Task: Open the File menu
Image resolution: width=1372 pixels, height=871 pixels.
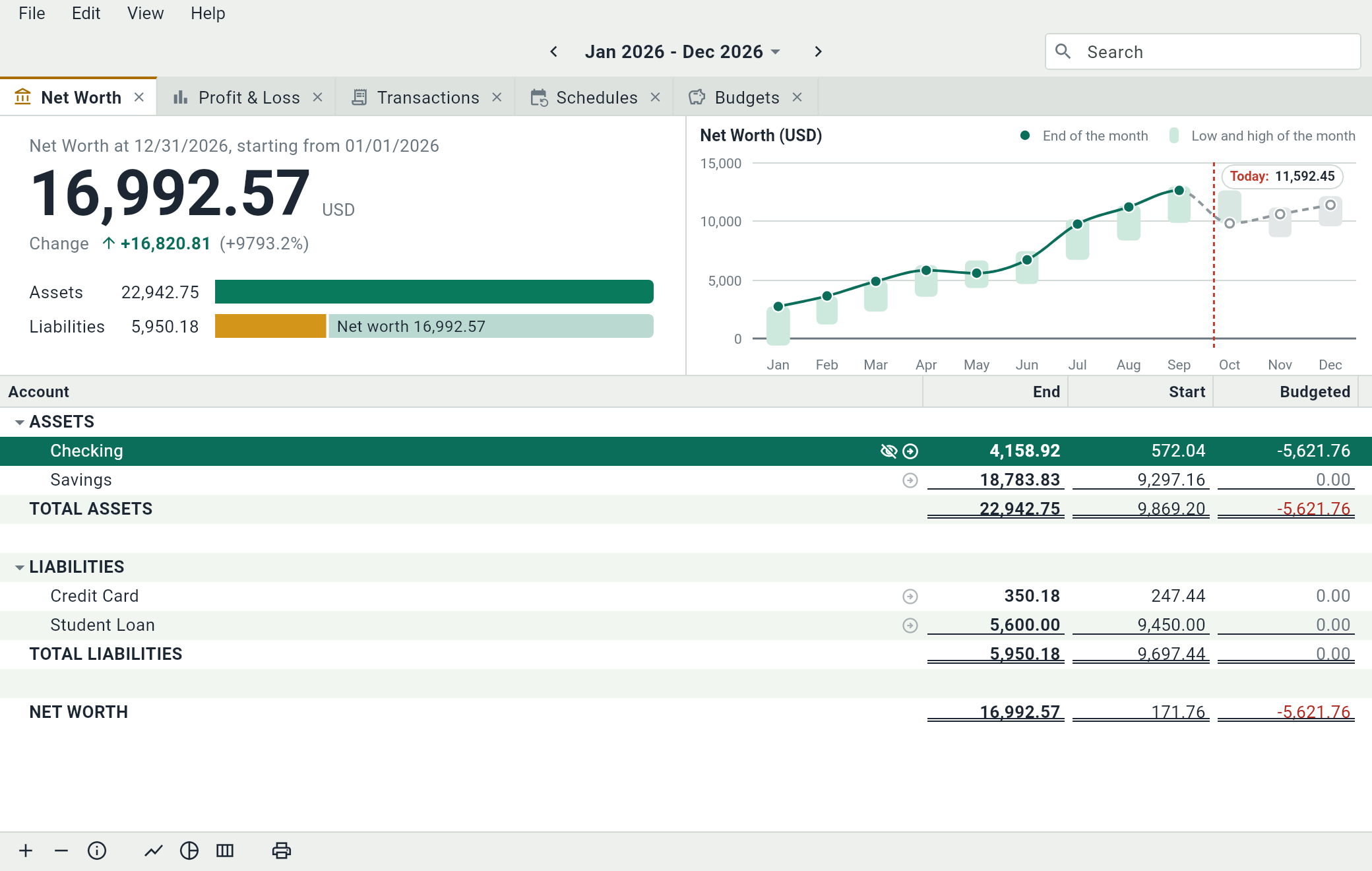Action: [x=32, y=13]
